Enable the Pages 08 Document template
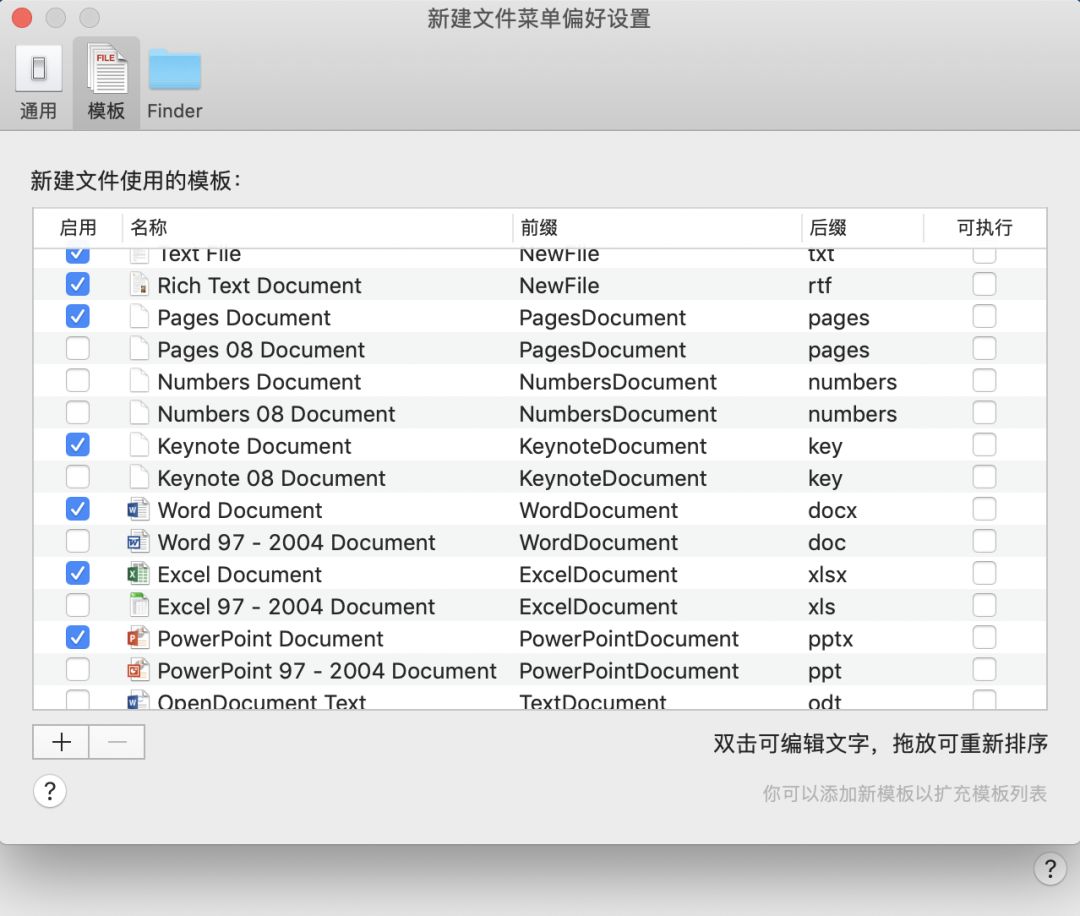The image size is (1080, 916). 77,348
